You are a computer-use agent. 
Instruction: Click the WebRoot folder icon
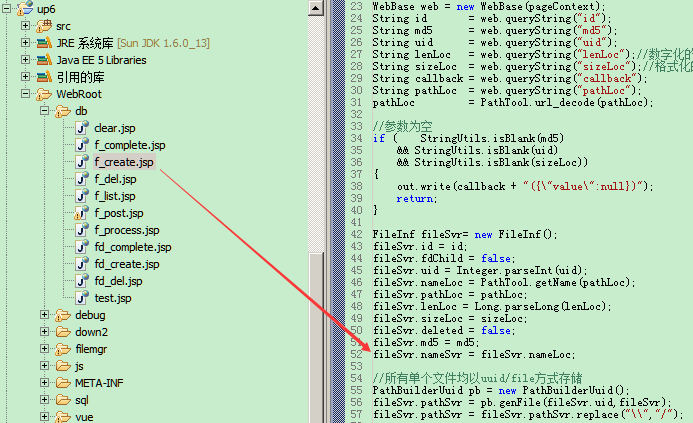(x=44, y=94)
